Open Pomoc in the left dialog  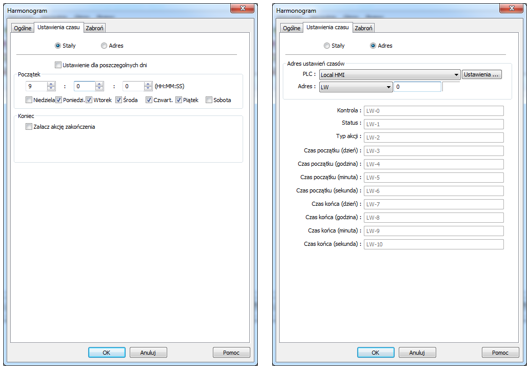coord(231,353)
